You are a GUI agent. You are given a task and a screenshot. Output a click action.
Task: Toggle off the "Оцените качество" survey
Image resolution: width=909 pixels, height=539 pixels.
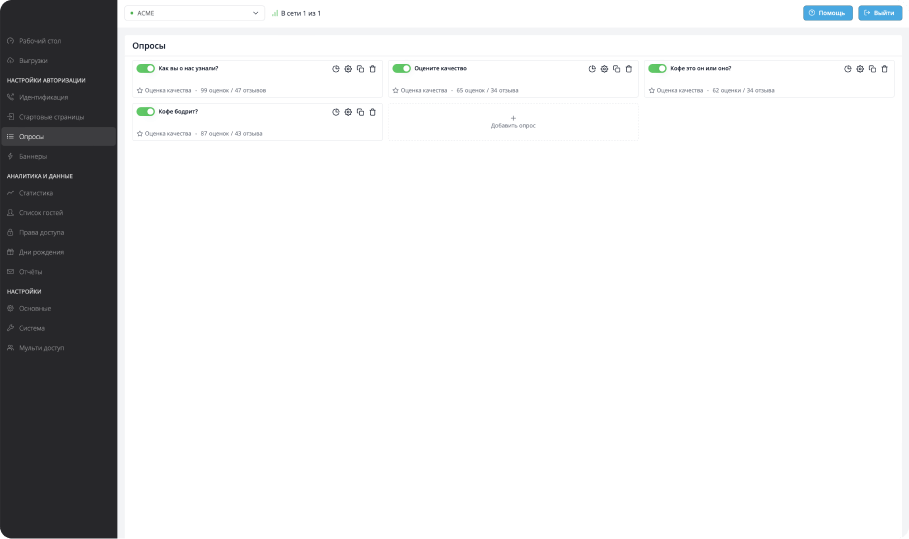tap(401, 69)
